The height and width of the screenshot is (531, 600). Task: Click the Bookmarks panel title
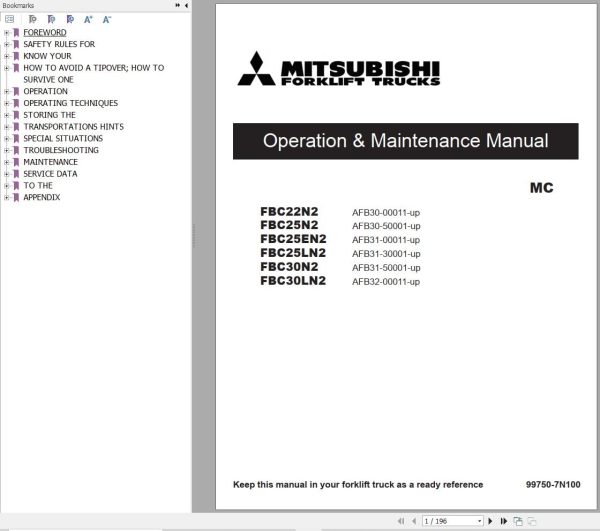point(18,5)
